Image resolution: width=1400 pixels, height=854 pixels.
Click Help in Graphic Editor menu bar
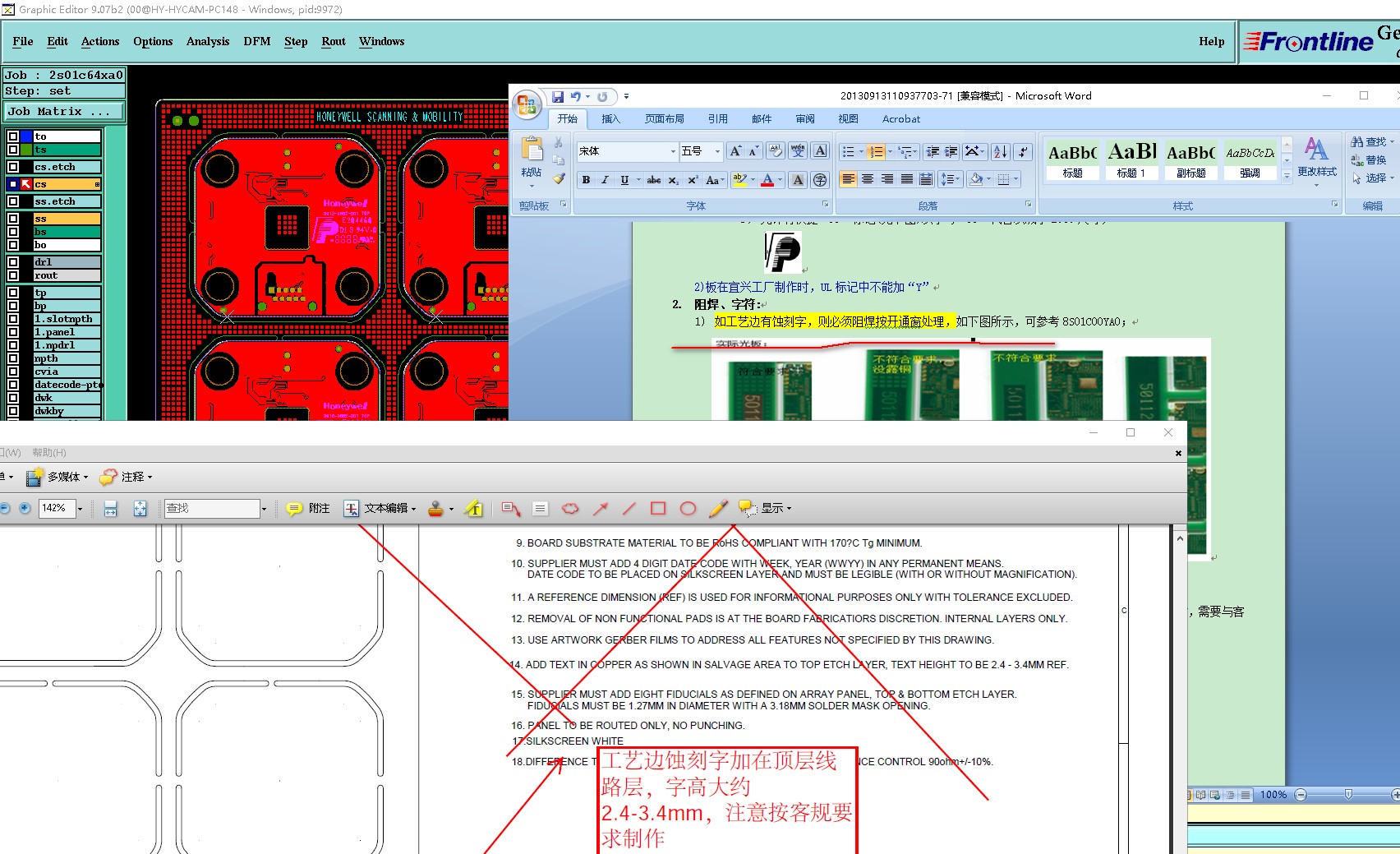pos(1212,41)
